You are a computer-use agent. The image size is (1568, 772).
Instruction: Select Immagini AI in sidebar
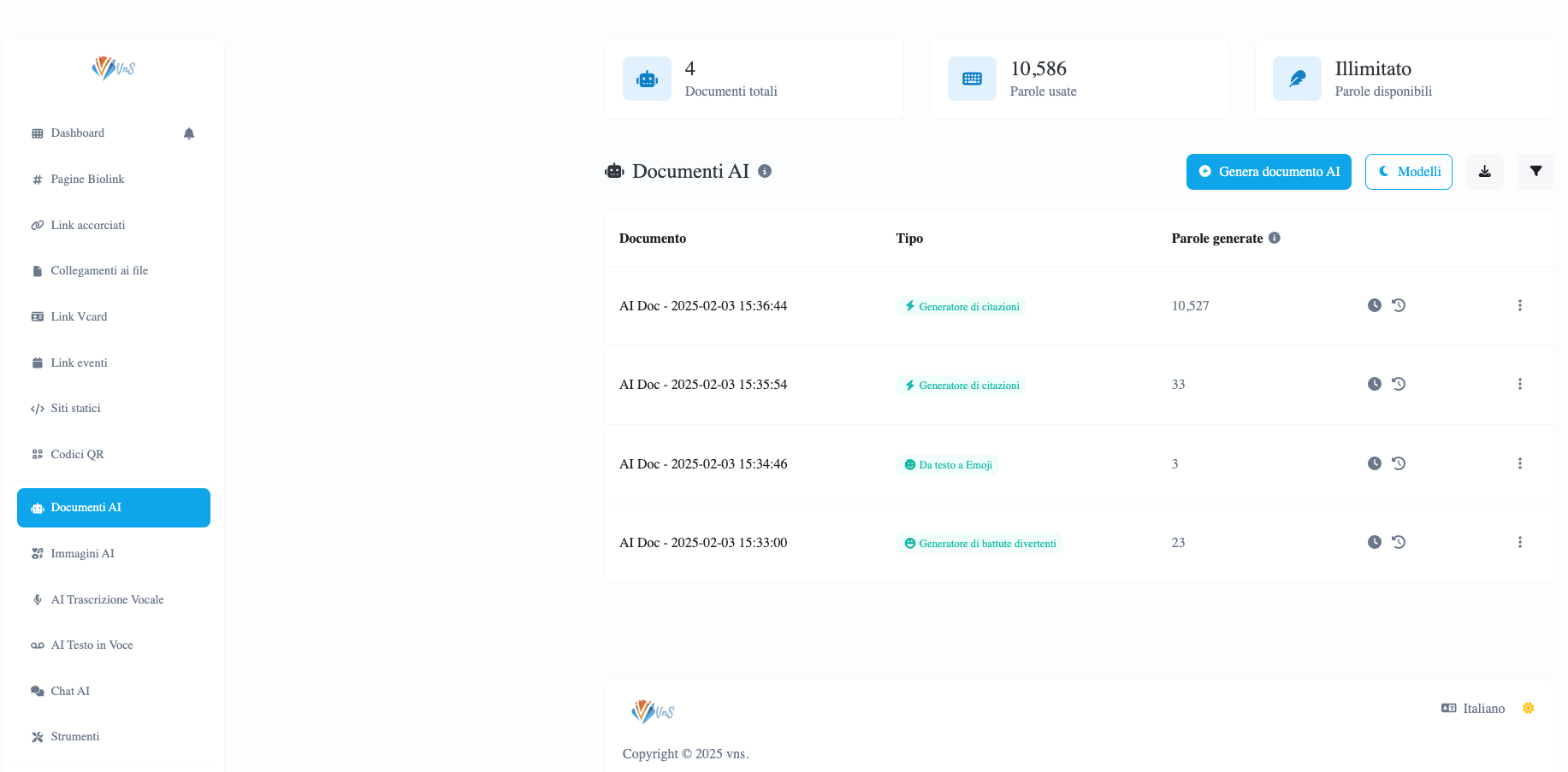(82, 553)
